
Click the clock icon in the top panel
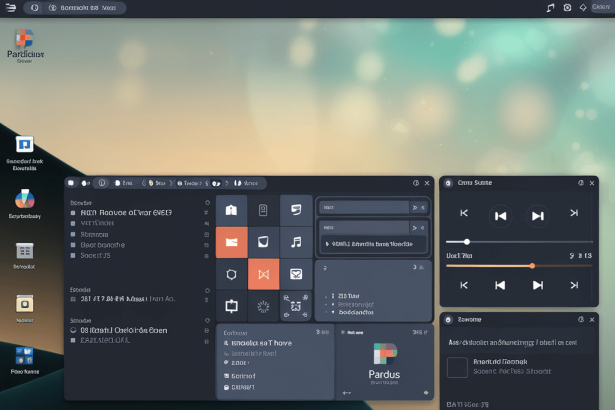[35, 7]
